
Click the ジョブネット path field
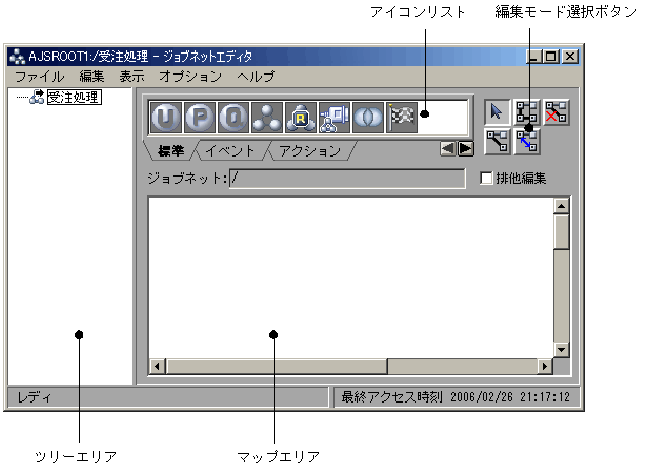[x=347, y=178]
